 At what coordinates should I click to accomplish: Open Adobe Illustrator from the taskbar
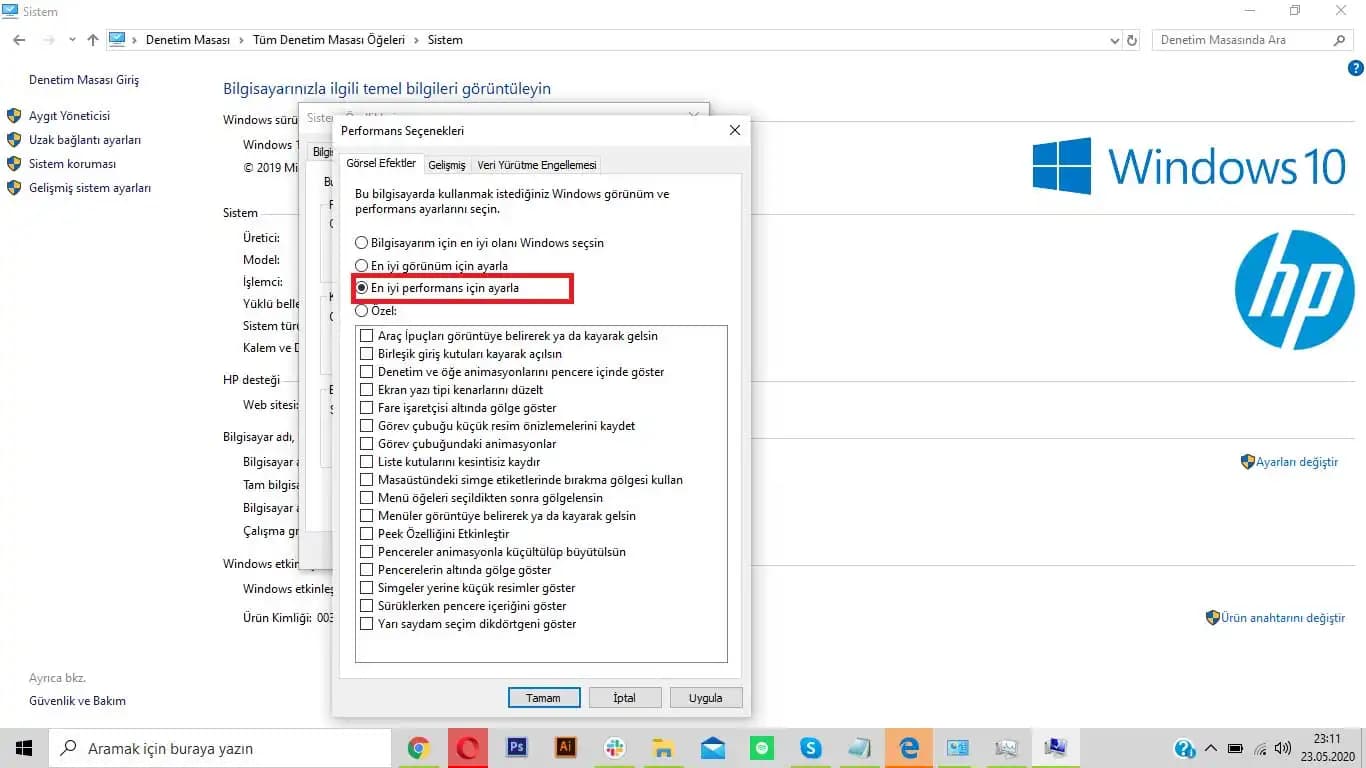(566, 748)
